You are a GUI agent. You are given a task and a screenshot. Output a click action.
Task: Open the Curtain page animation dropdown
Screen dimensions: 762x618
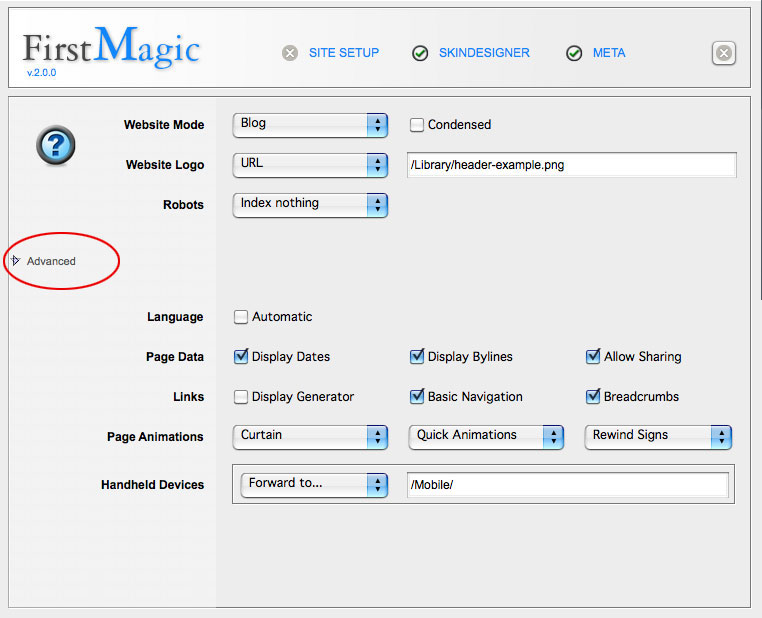pos(309,437)
